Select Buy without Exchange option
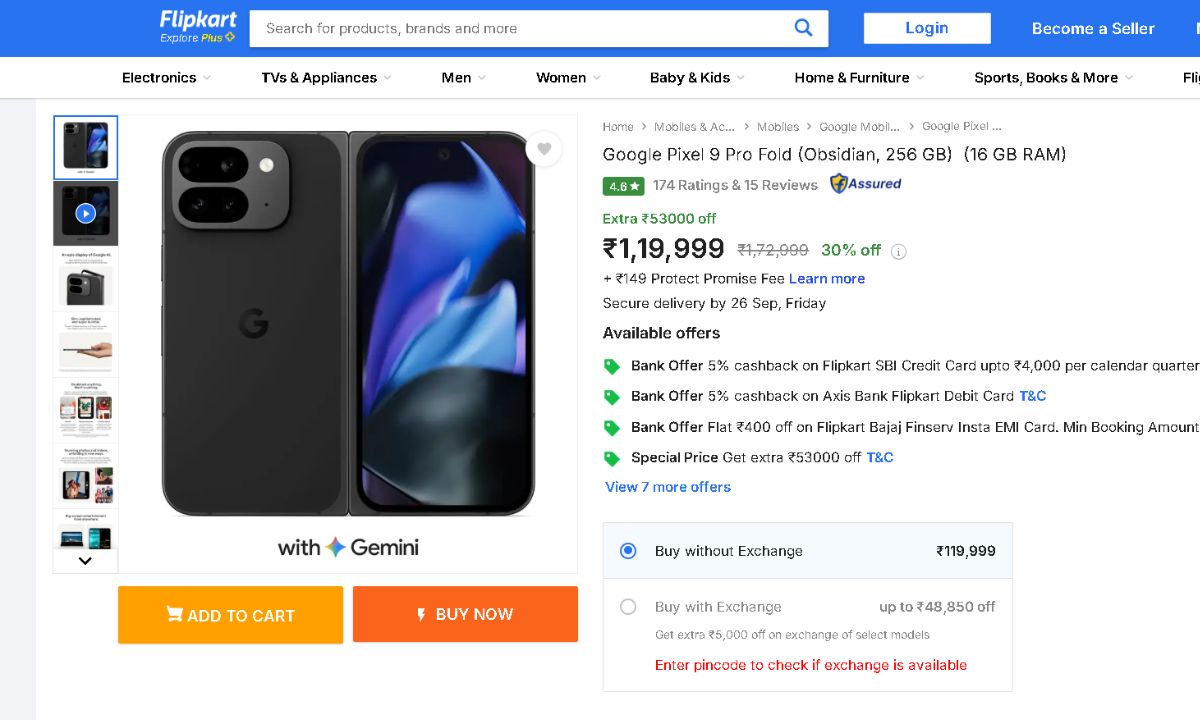Viewport: 1200px width, 720px height. 628,551
